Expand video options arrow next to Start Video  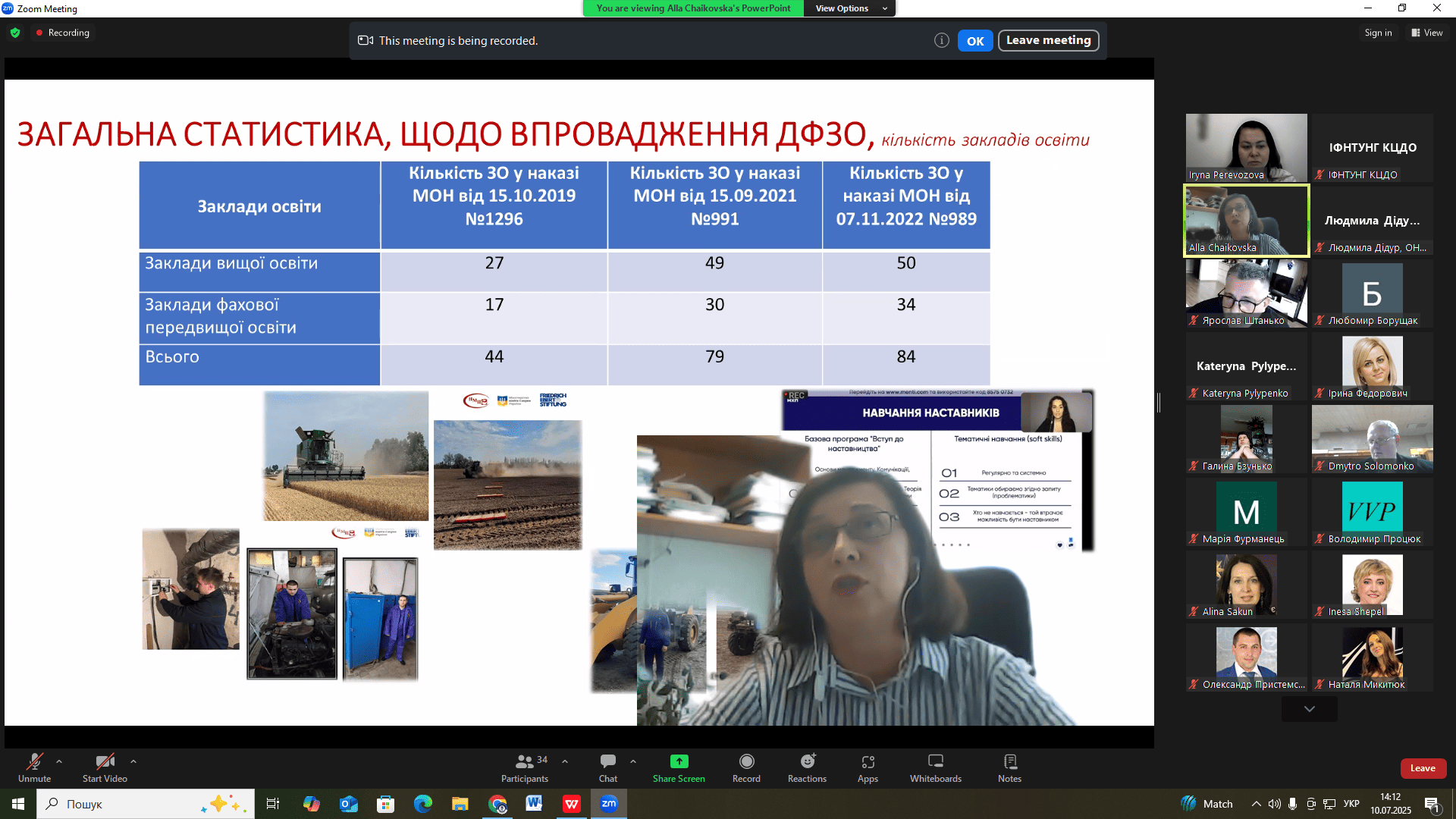tap(133, 761)
